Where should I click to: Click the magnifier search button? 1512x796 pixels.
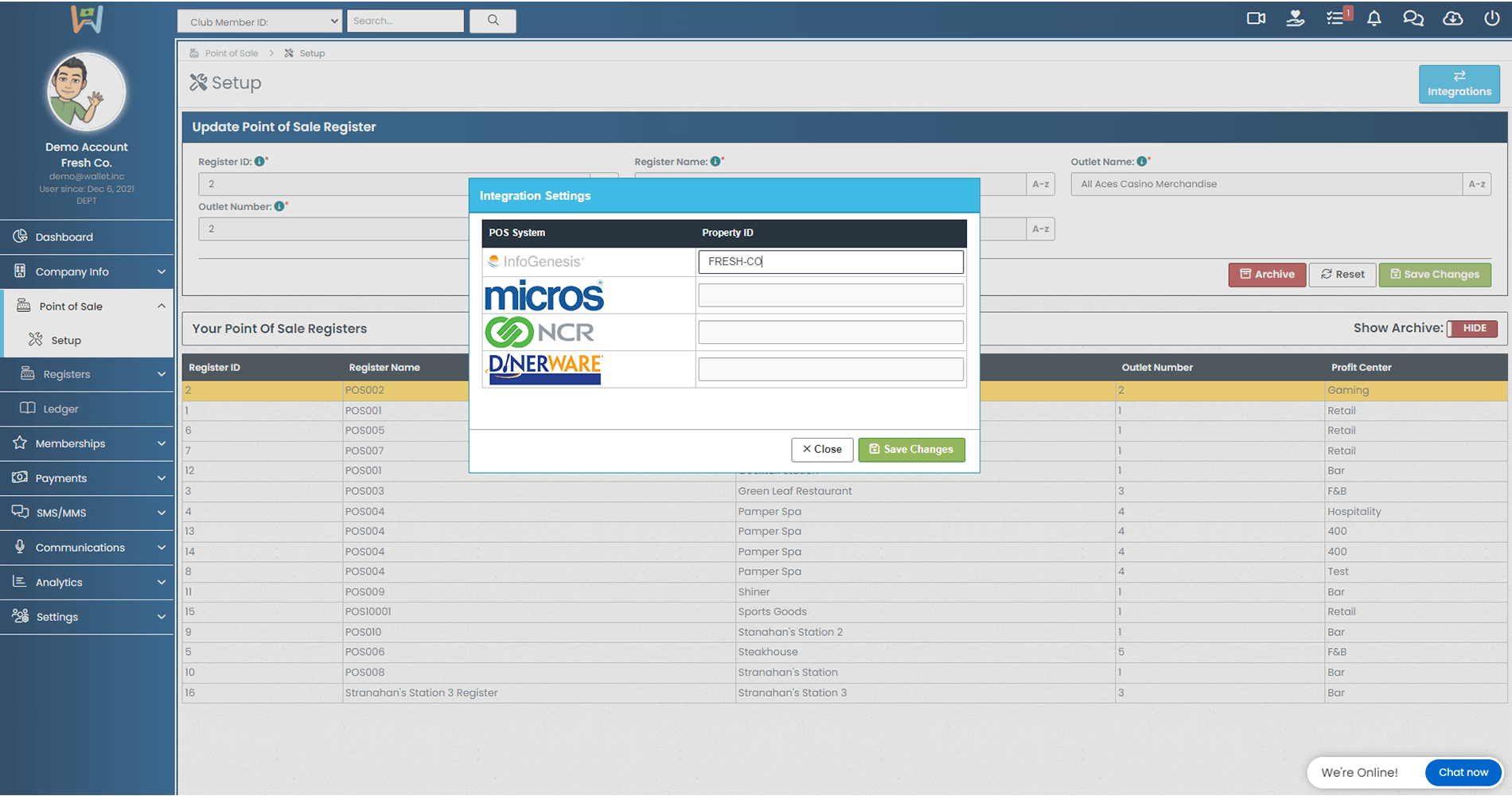493,21
